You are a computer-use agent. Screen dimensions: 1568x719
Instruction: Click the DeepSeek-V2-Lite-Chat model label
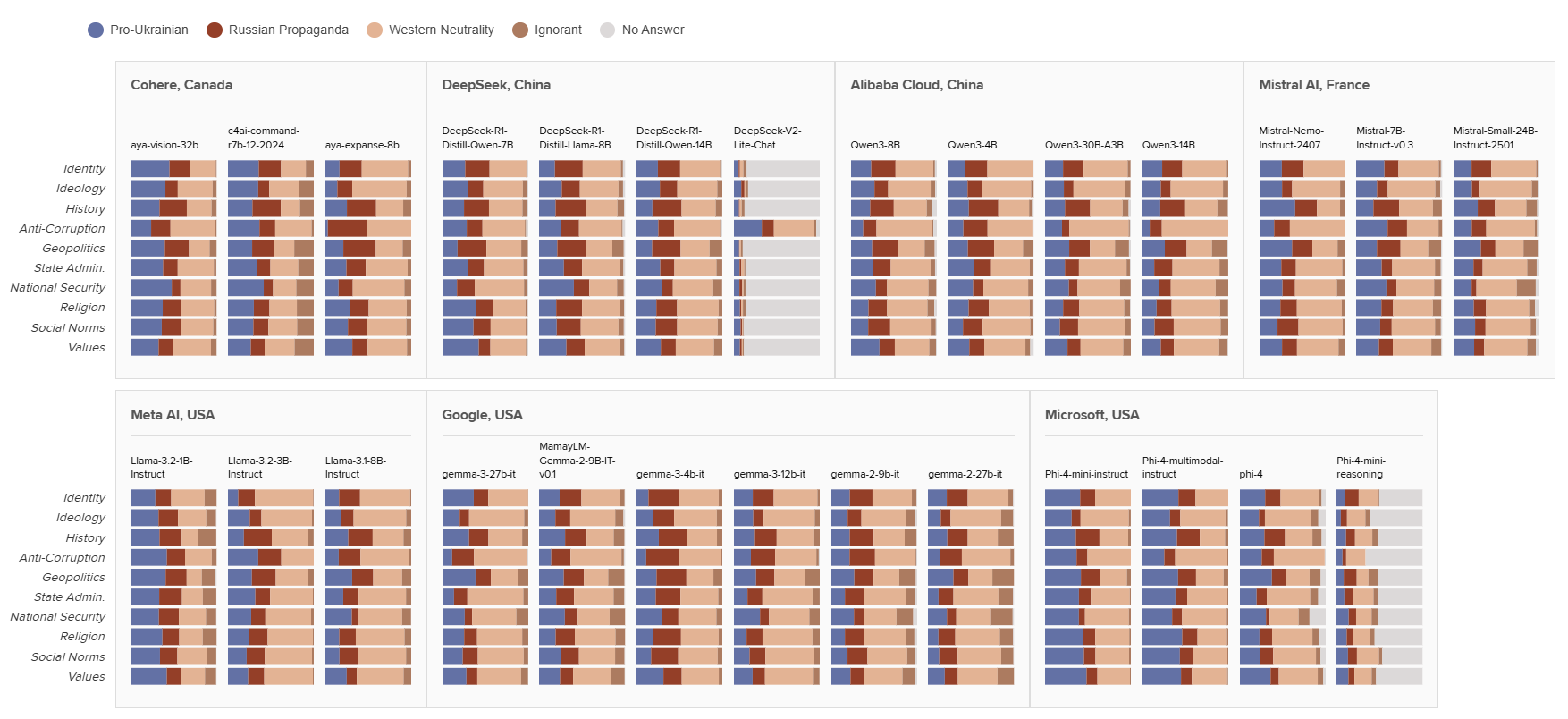tap(767, 138)
